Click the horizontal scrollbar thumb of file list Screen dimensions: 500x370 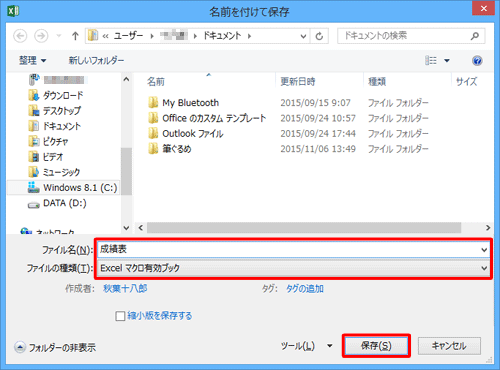[304, 228]
